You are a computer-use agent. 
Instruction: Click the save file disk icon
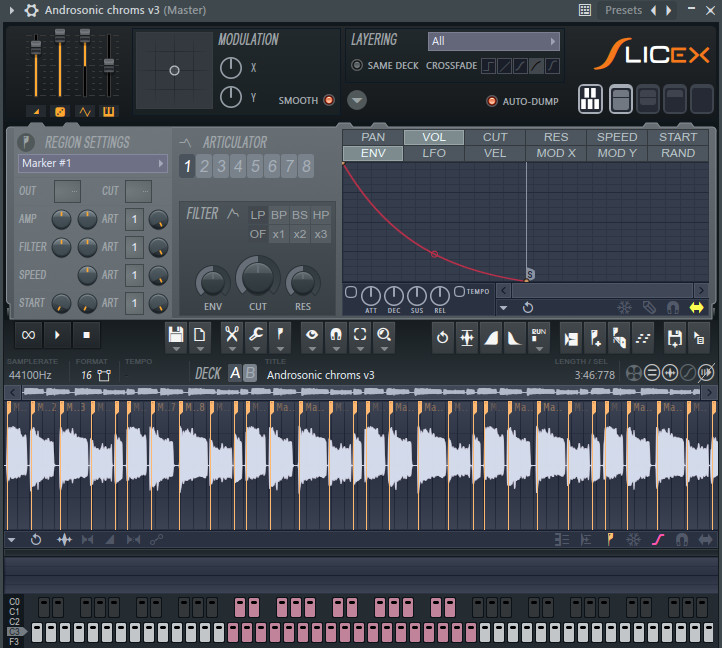(176, 335)
